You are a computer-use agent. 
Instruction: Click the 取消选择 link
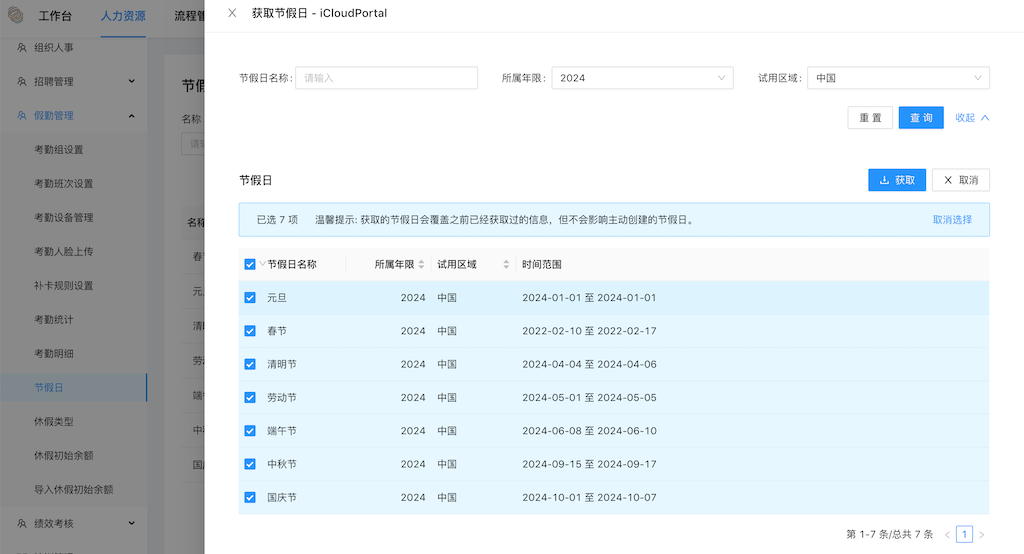point(952,220)
